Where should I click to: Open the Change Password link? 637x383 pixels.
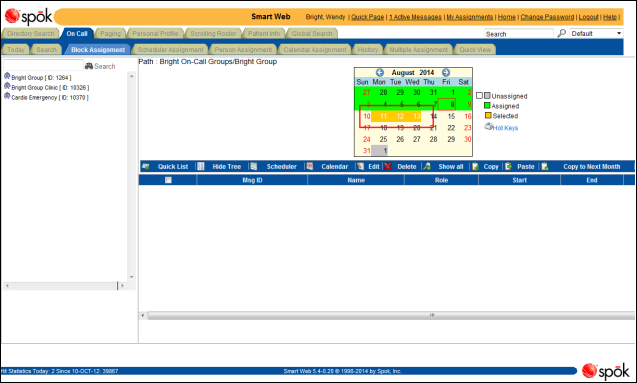tap(547, 17)
